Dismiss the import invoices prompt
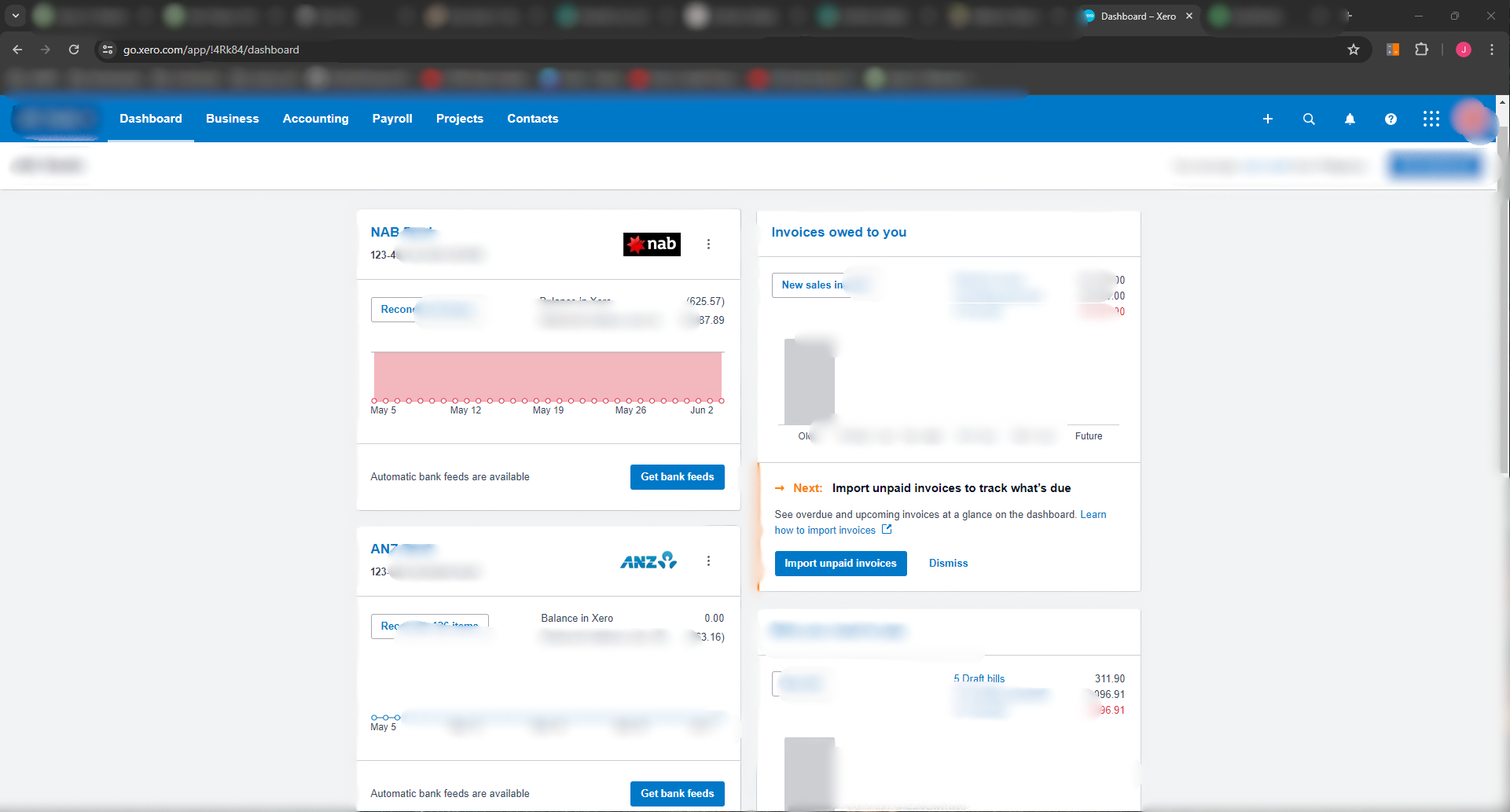Screen dimensions: 1510x812 tap(949, 564)
